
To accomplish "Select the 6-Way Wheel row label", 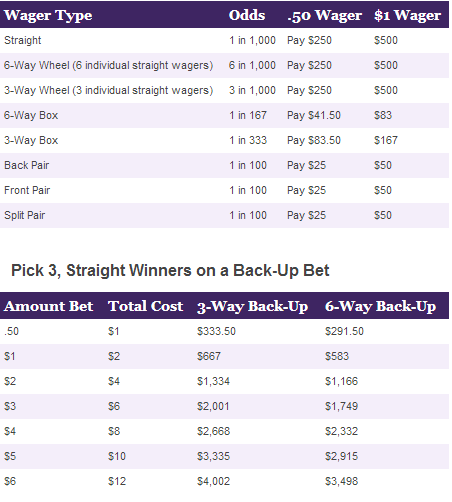I will [108, 65].
